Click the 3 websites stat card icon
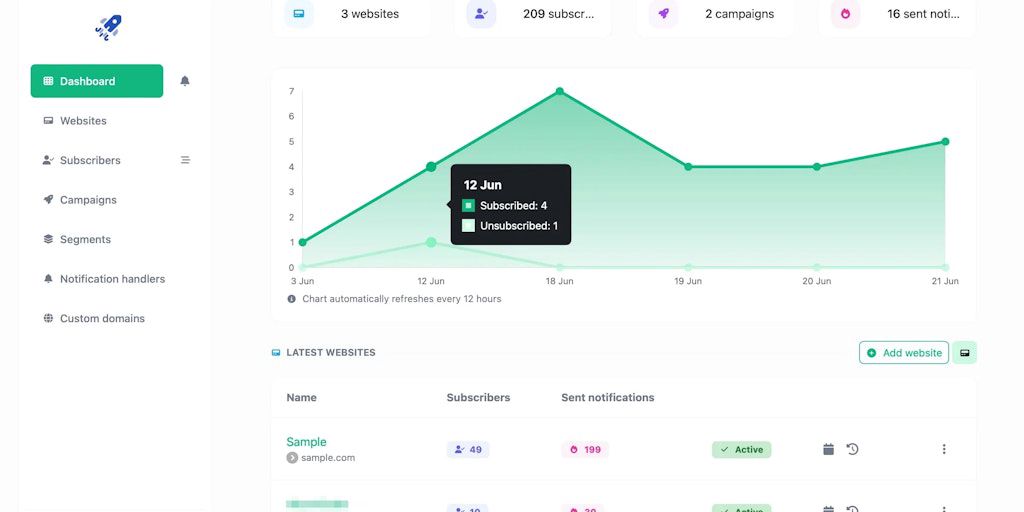 (x=298, y=14)
